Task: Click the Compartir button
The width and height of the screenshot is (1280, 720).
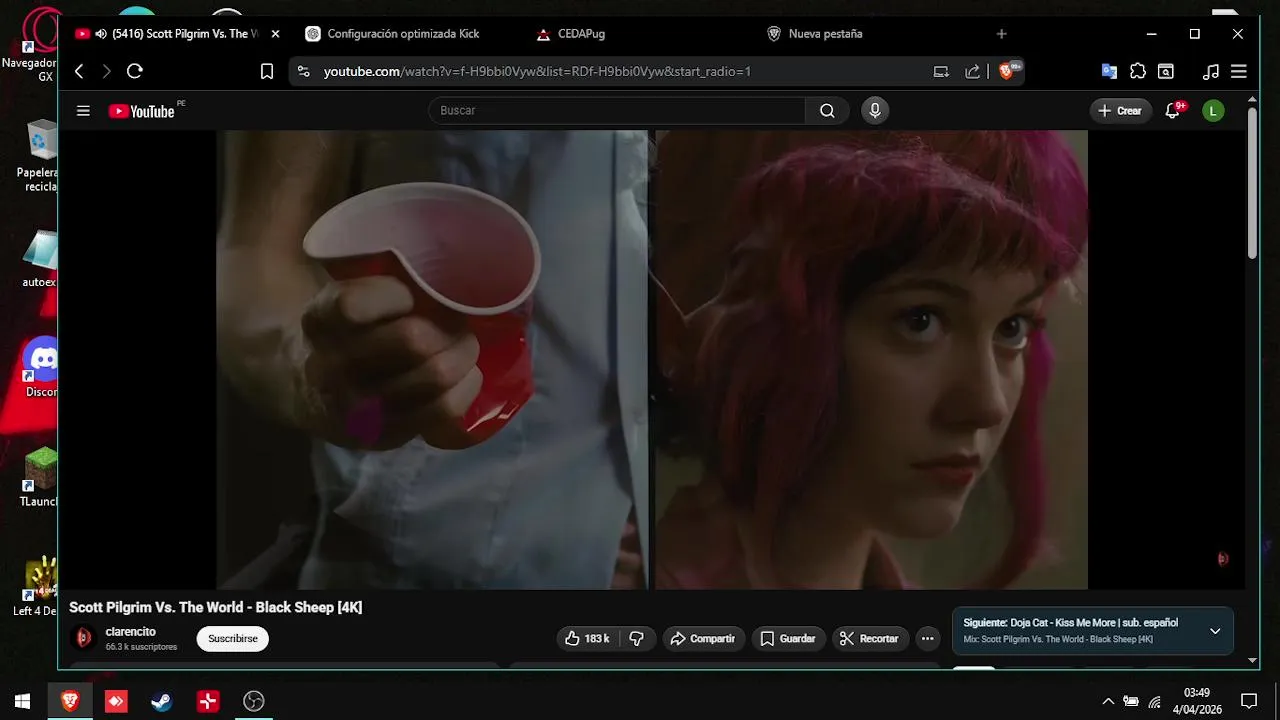Action: click(703, 639)
